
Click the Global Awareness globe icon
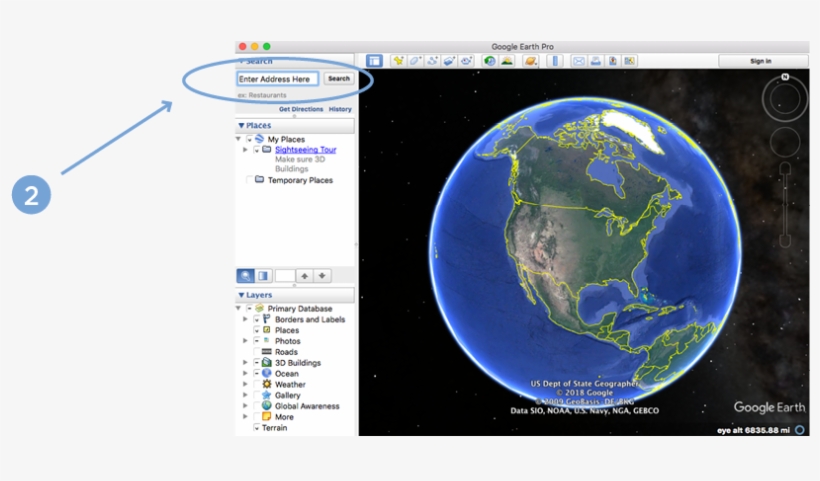267,406
